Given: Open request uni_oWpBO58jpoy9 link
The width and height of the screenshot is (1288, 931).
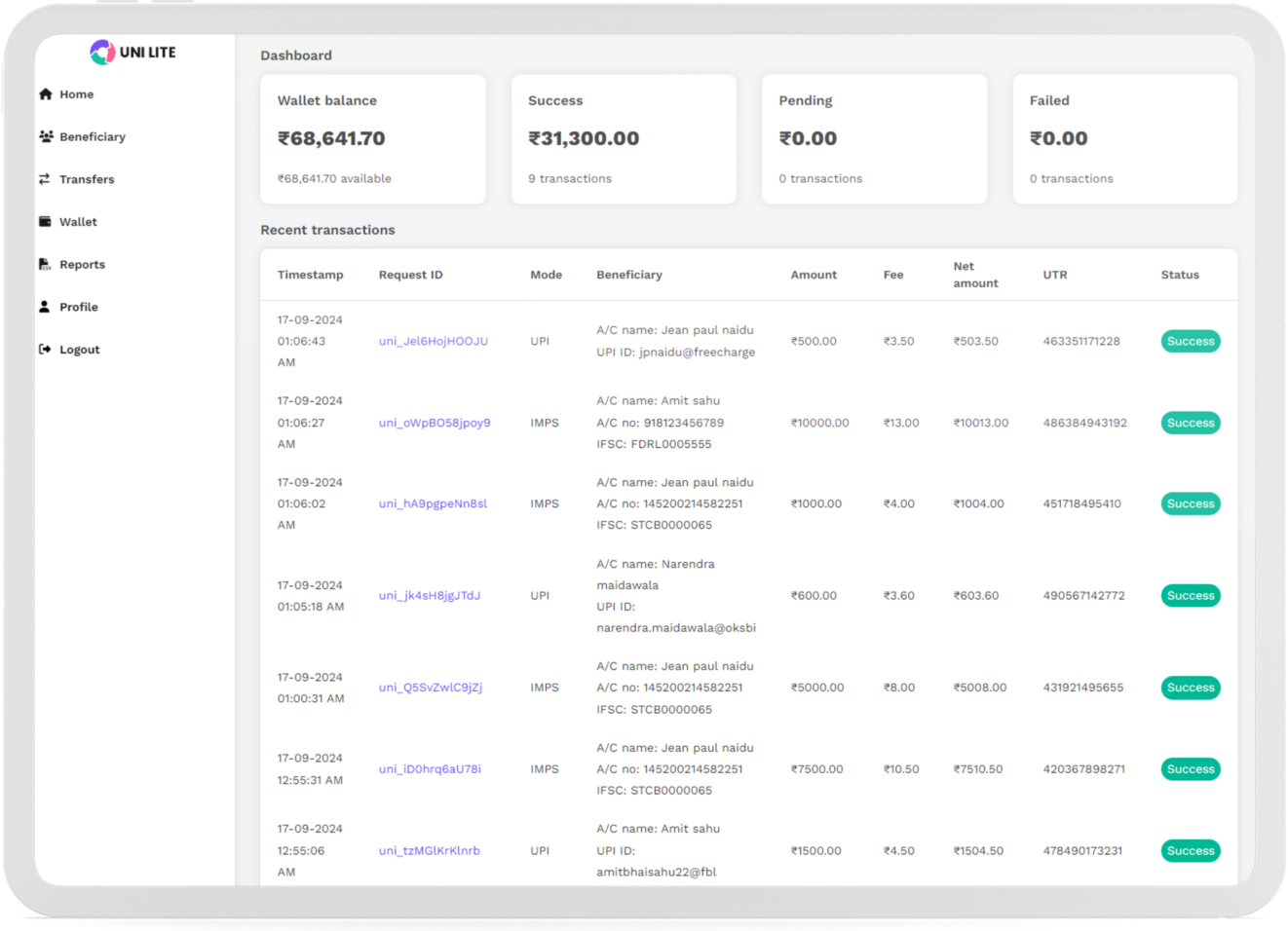Looking at the screenshot, I should [x=435, y=423].
